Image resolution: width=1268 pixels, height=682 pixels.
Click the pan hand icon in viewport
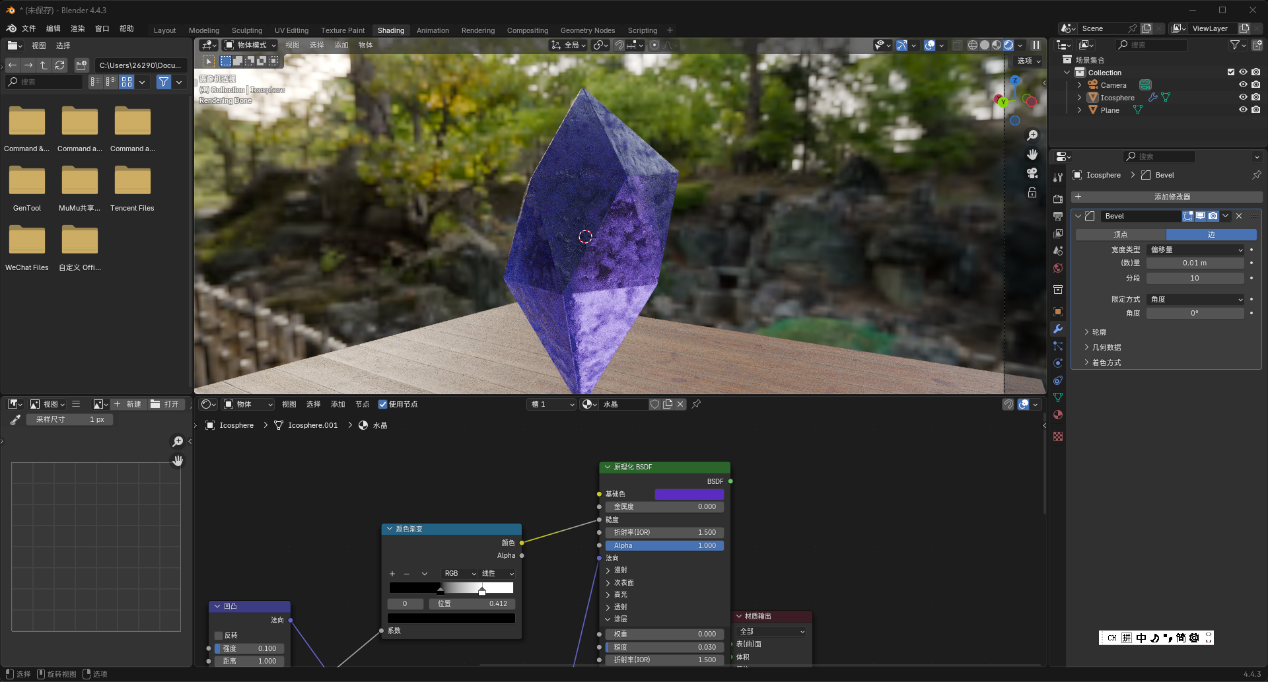click(1032, 154)
